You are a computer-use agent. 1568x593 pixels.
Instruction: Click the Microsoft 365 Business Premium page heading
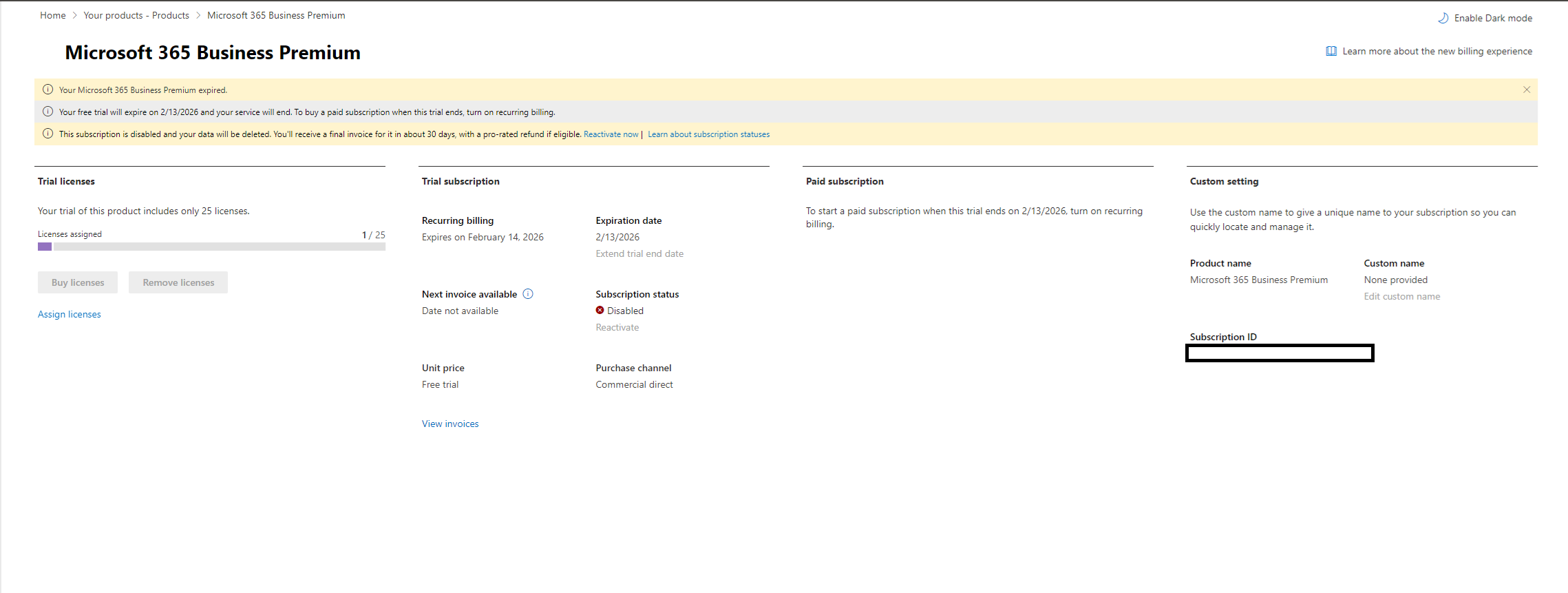tap(213, 52)
